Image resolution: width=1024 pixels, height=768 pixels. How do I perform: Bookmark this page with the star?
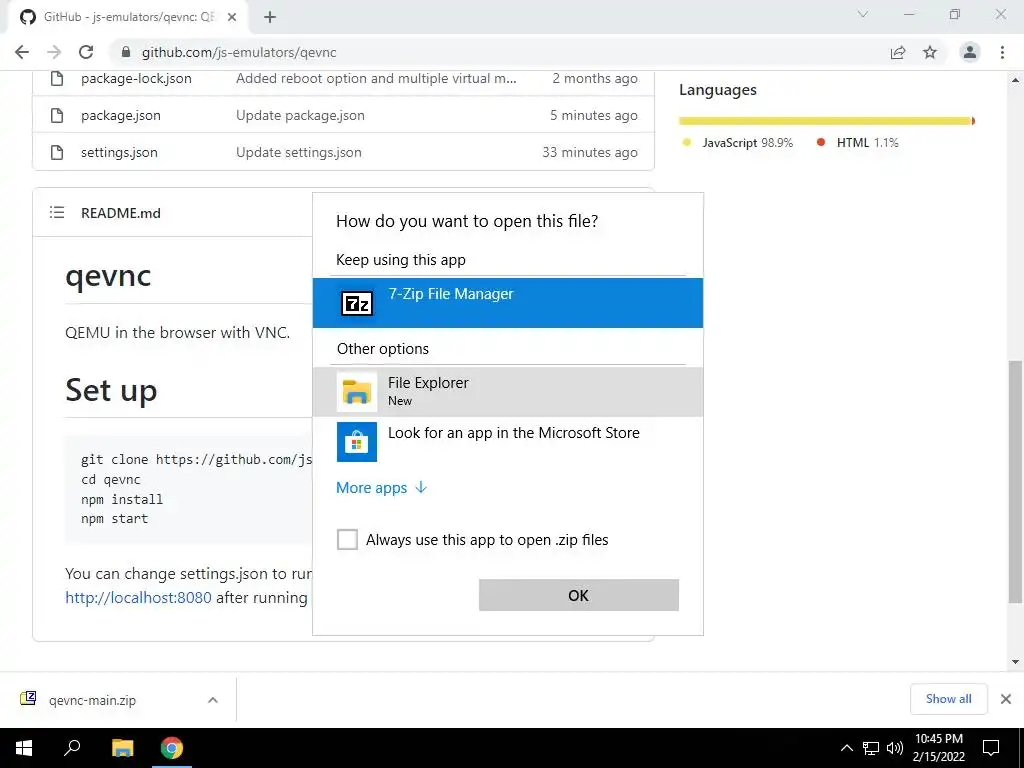[930, 52]
